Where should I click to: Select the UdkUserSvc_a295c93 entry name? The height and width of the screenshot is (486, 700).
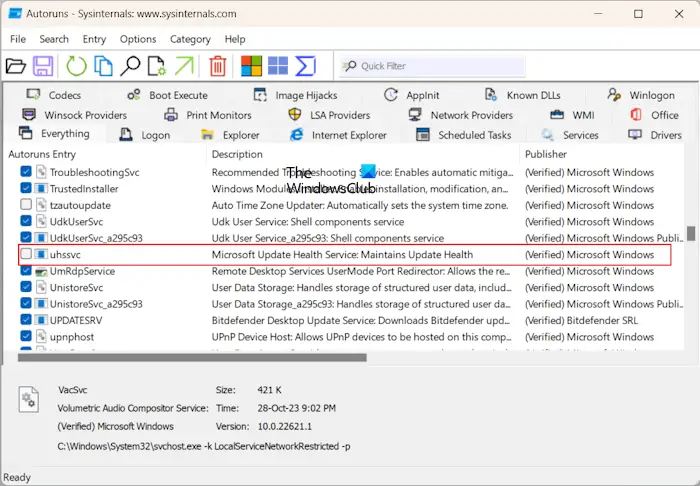coord(96,238)
